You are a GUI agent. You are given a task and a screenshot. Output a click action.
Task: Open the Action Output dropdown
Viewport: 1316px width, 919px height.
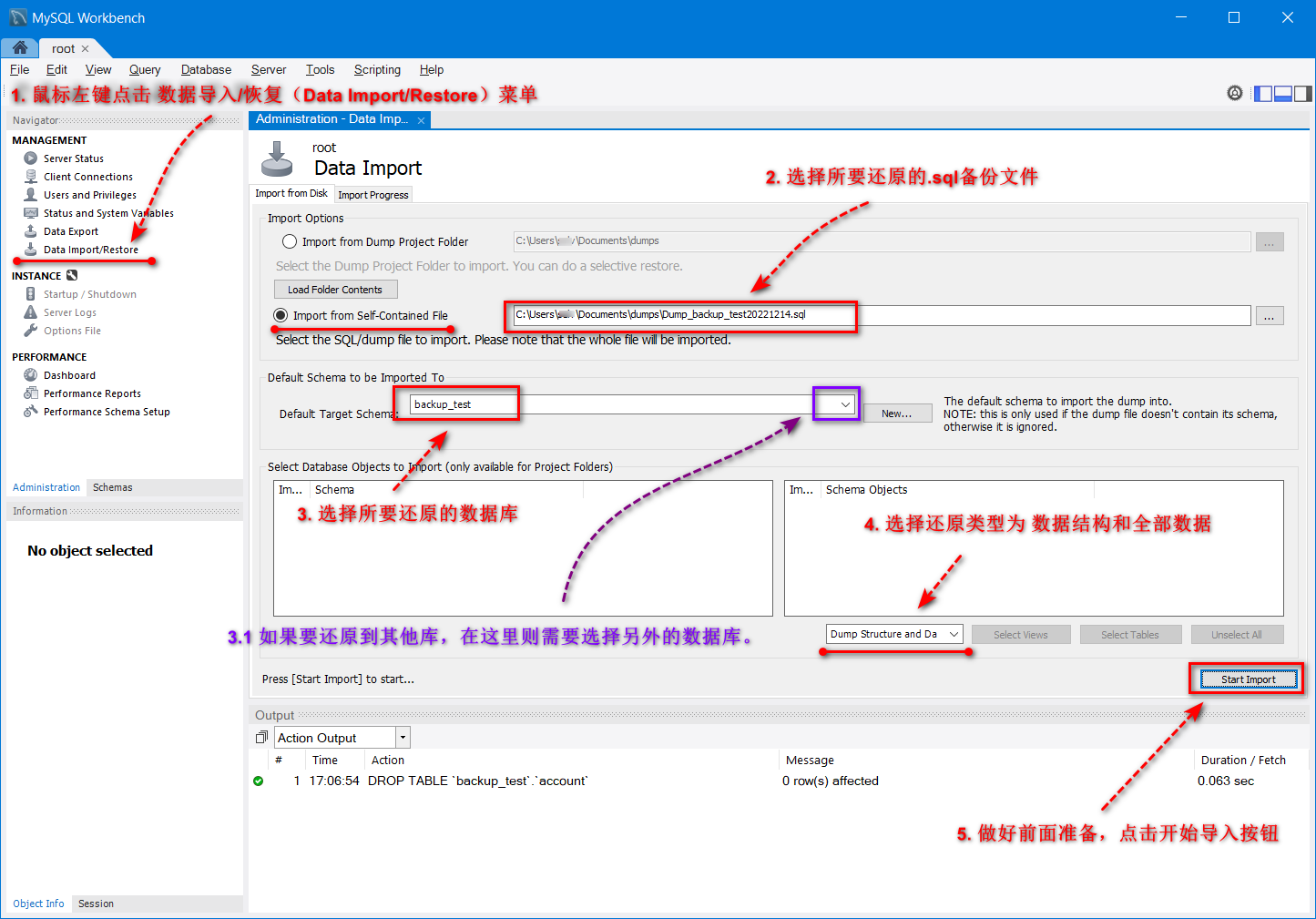point(403,738)
